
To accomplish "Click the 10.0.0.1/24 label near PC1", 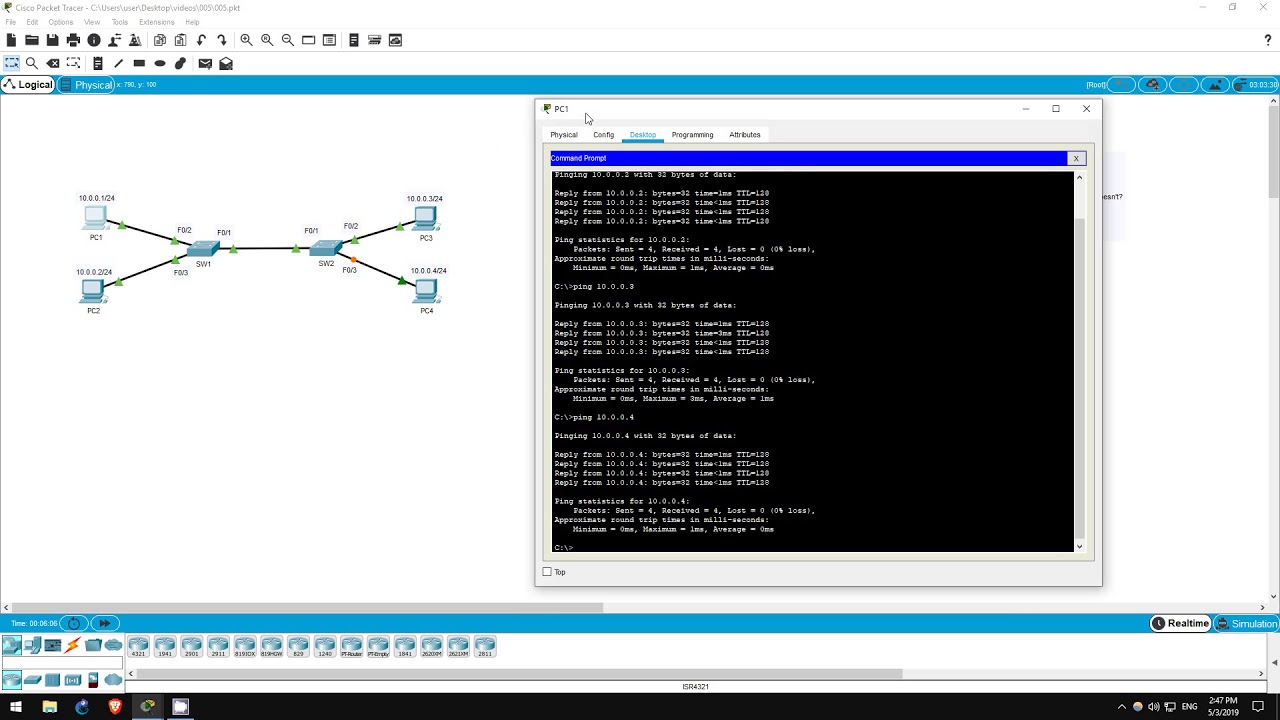I will click(x=97, y=198).
